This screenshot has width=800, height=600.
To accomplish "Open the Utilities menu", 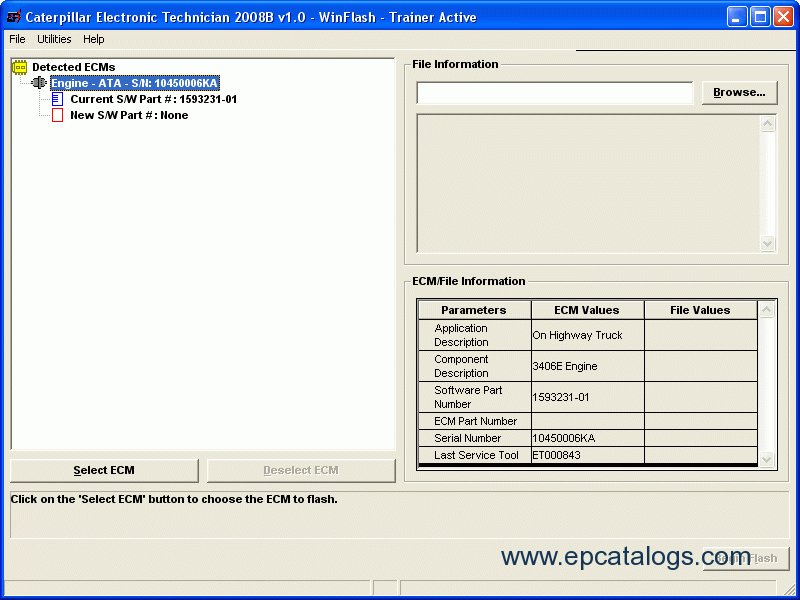I will [x=54, y=39].
